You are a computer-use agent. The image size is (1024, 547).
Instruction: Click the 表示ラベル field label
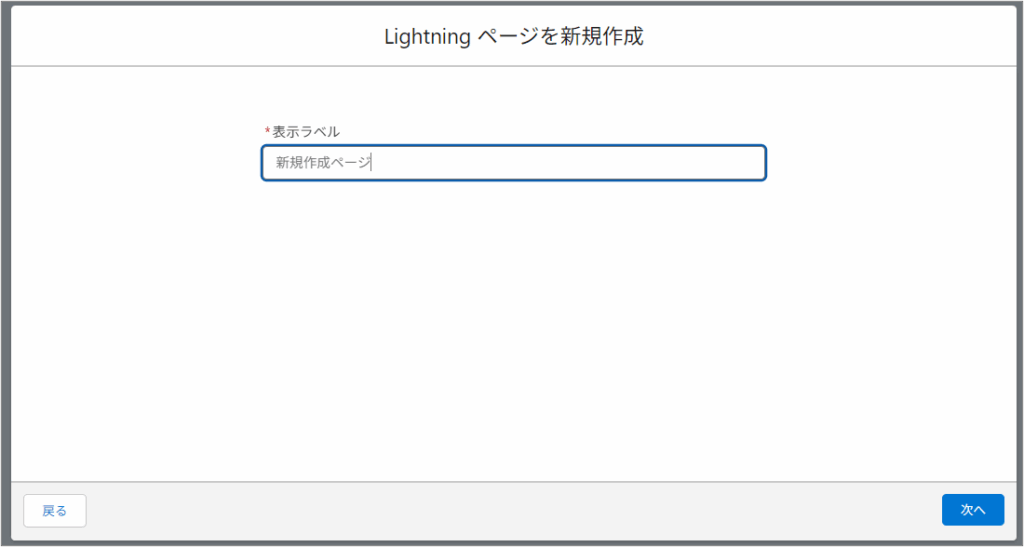(x=306, y=132)
